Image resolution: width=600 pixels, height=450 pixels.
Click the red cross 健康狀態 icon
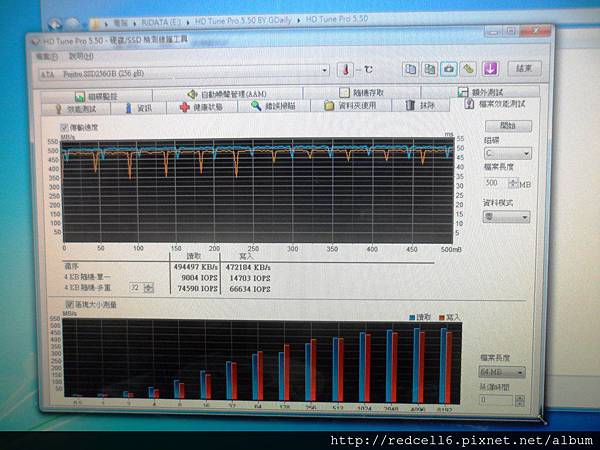(x=185, y=108)
